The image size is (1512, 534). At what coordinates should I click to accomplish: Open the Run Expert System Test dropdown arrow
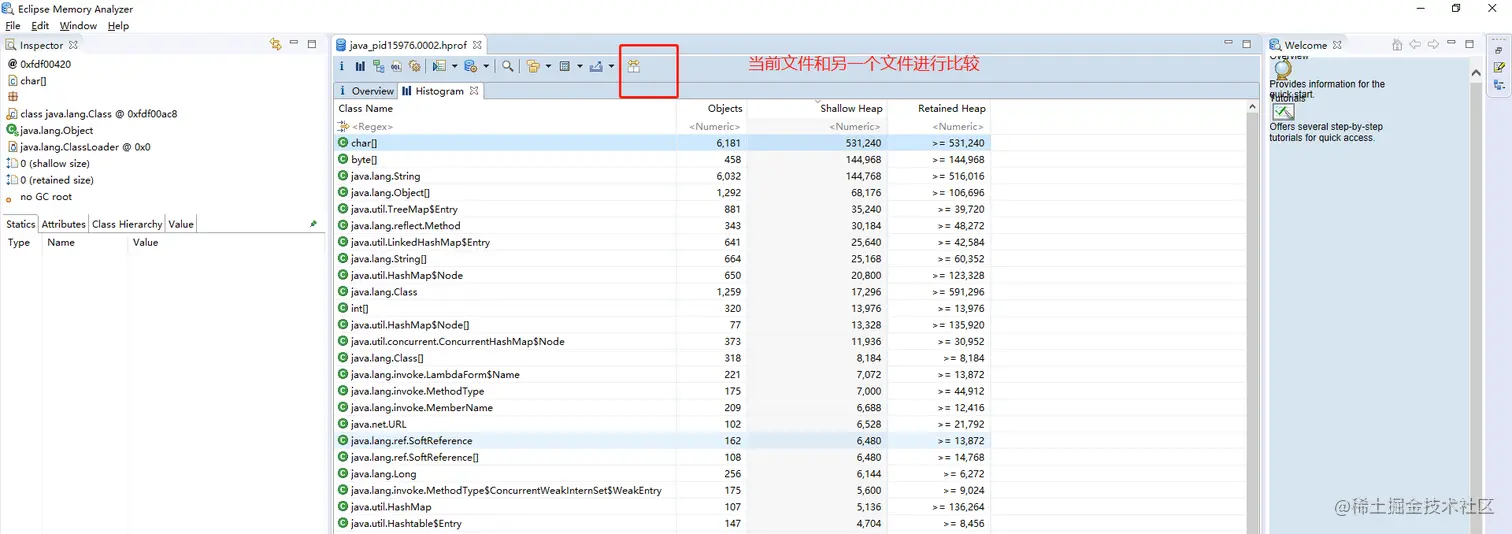point(454,66)
